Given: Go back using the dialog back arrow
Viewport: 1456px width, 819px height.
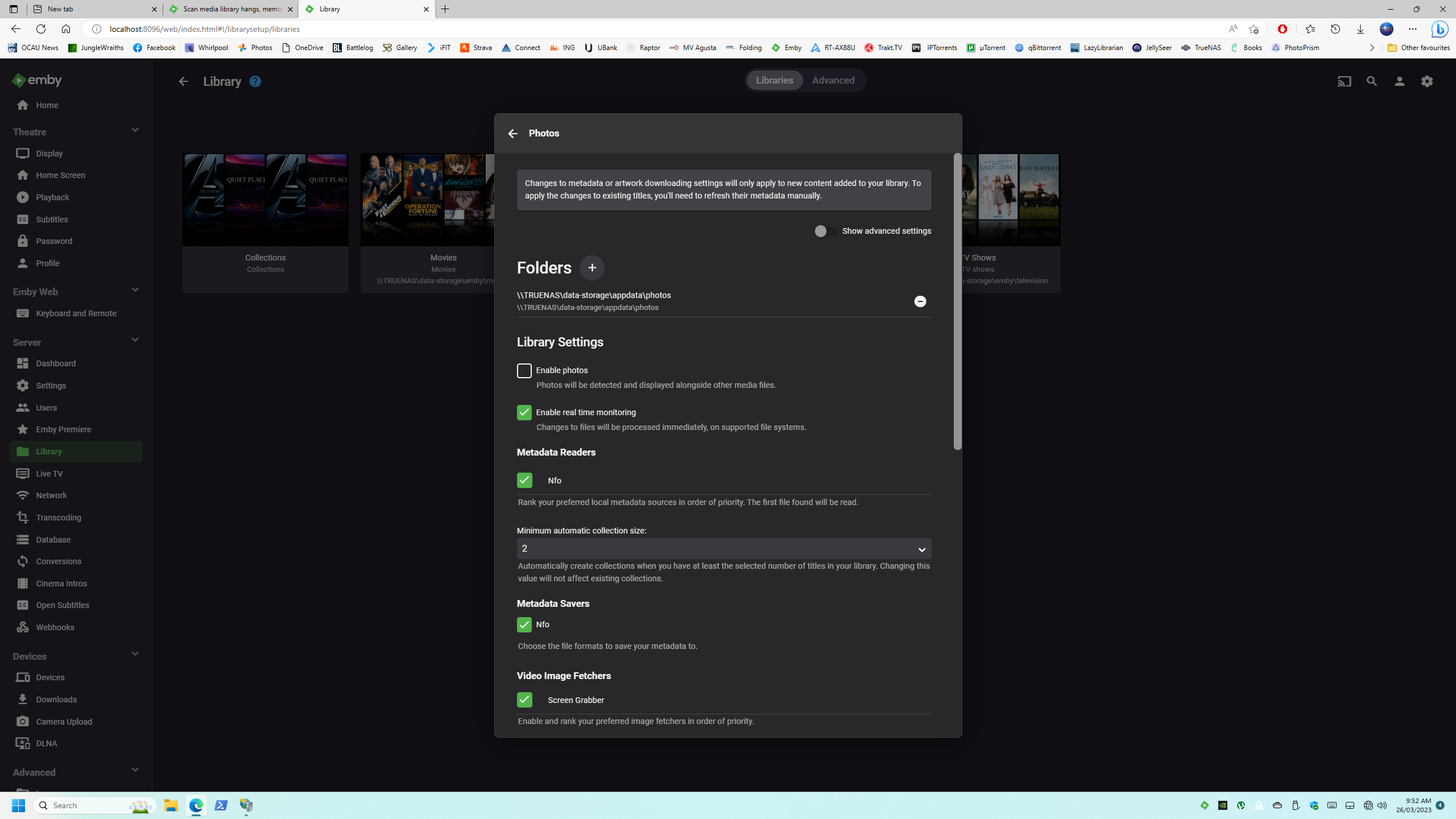Looking at the screenshot, I should [512, 133].
